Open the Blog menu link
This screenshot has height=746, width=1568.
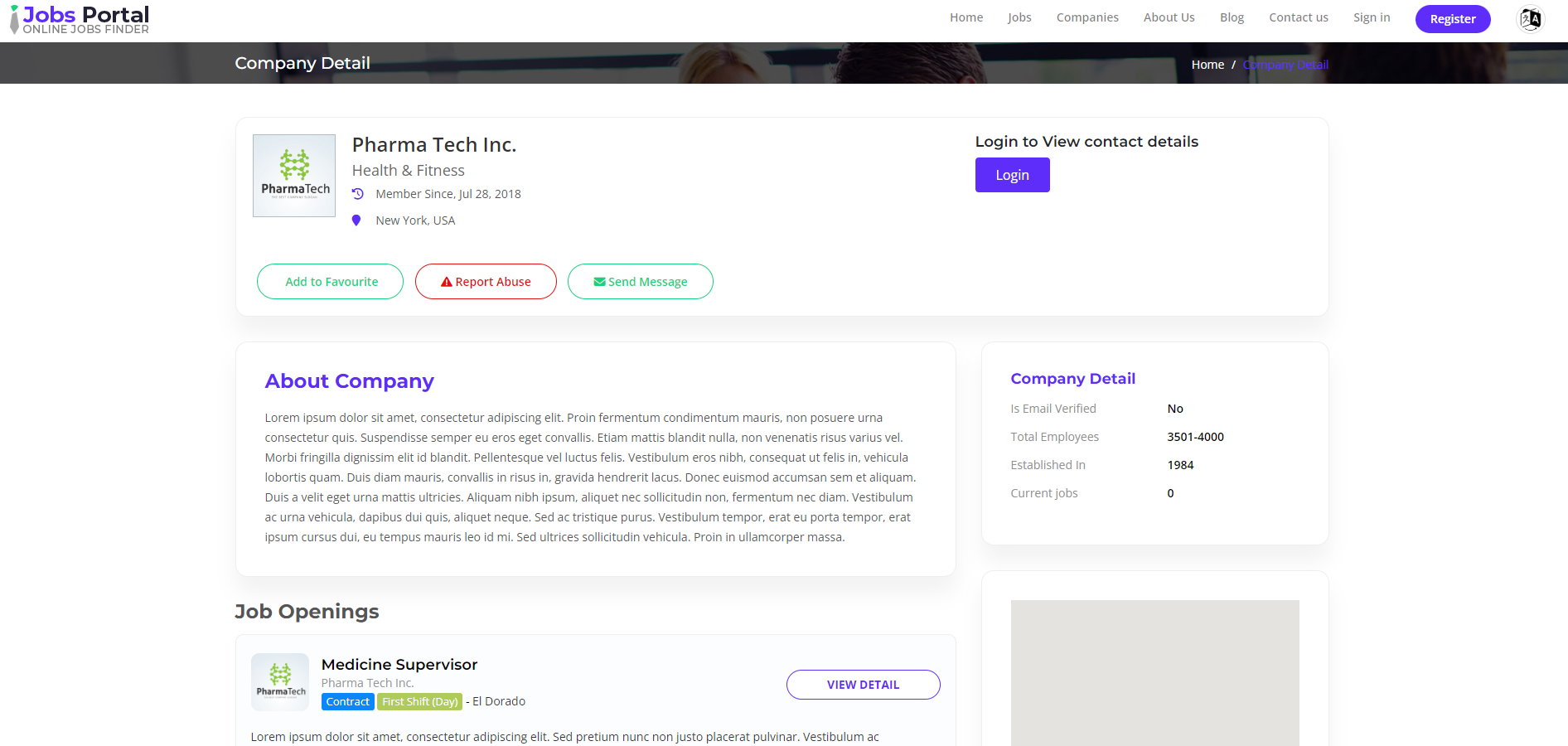point(1232,17)
